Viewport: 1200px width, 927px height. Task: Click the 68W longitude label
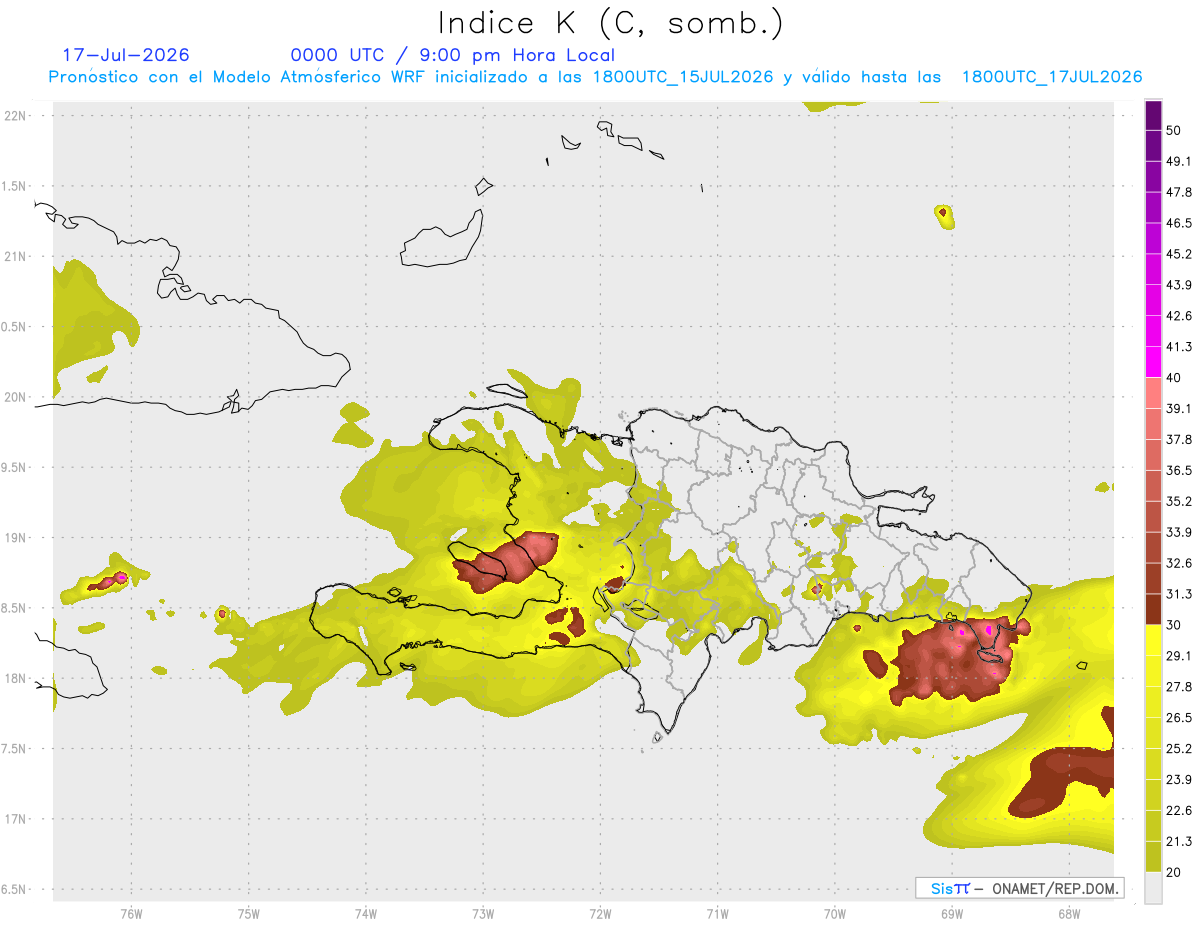click(1068, 914)
